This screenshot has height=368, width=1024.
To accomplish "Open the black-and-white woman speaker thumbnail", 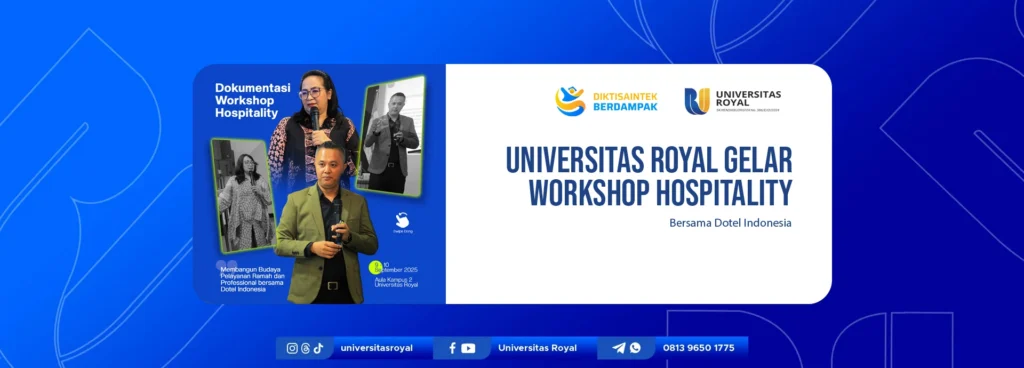I will coord(244,196).
